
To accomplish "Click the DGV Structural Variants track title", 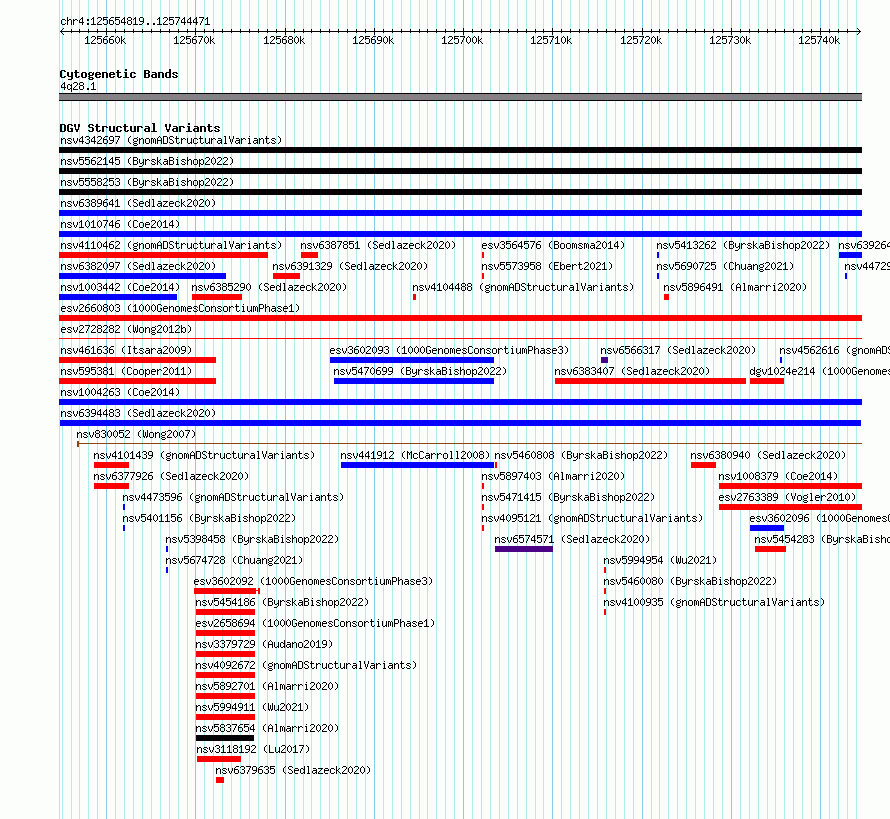I will (x=140, y=128).
